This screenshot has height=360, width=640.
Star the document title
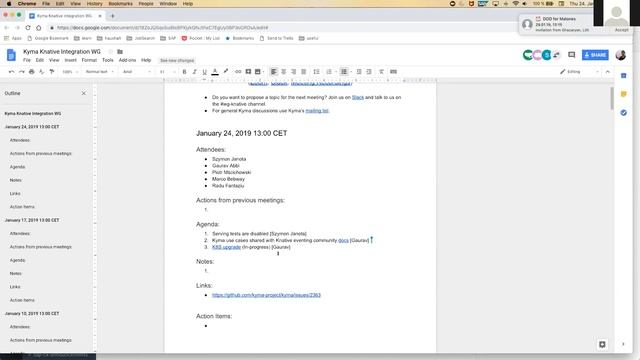click(x=110, y=52)
